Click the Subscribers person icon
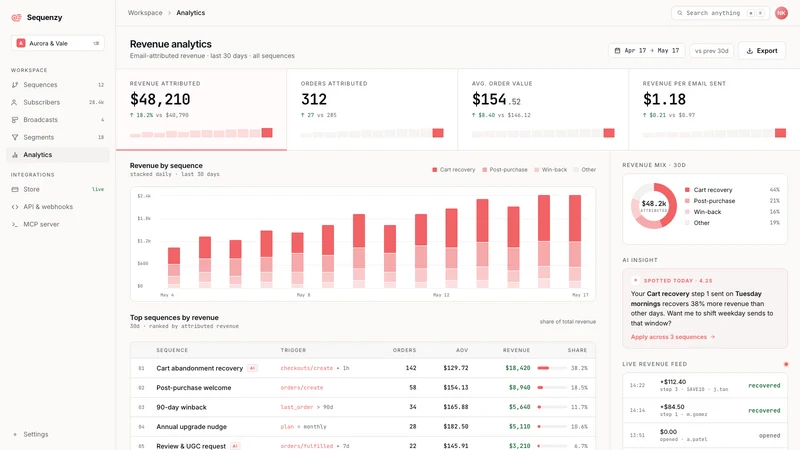Screen dimensions: 800x450 pyautogui.click(x=15, y=102)
